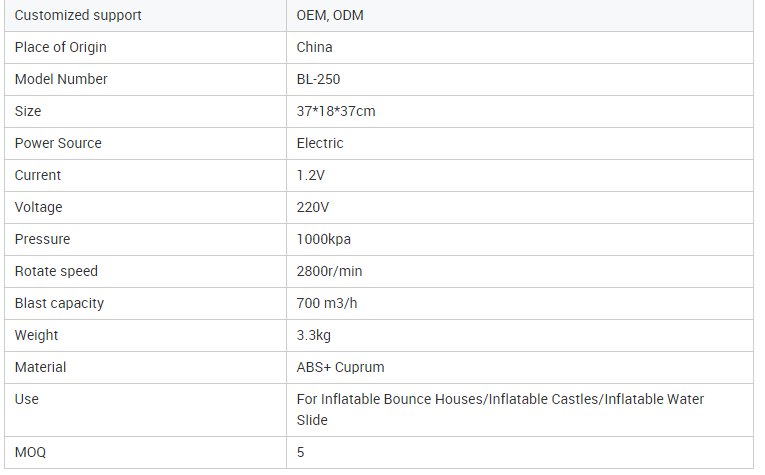This screenshot has height=475, width=765.
Task: Click the 1.2V current value
Action: click(310, 175)
